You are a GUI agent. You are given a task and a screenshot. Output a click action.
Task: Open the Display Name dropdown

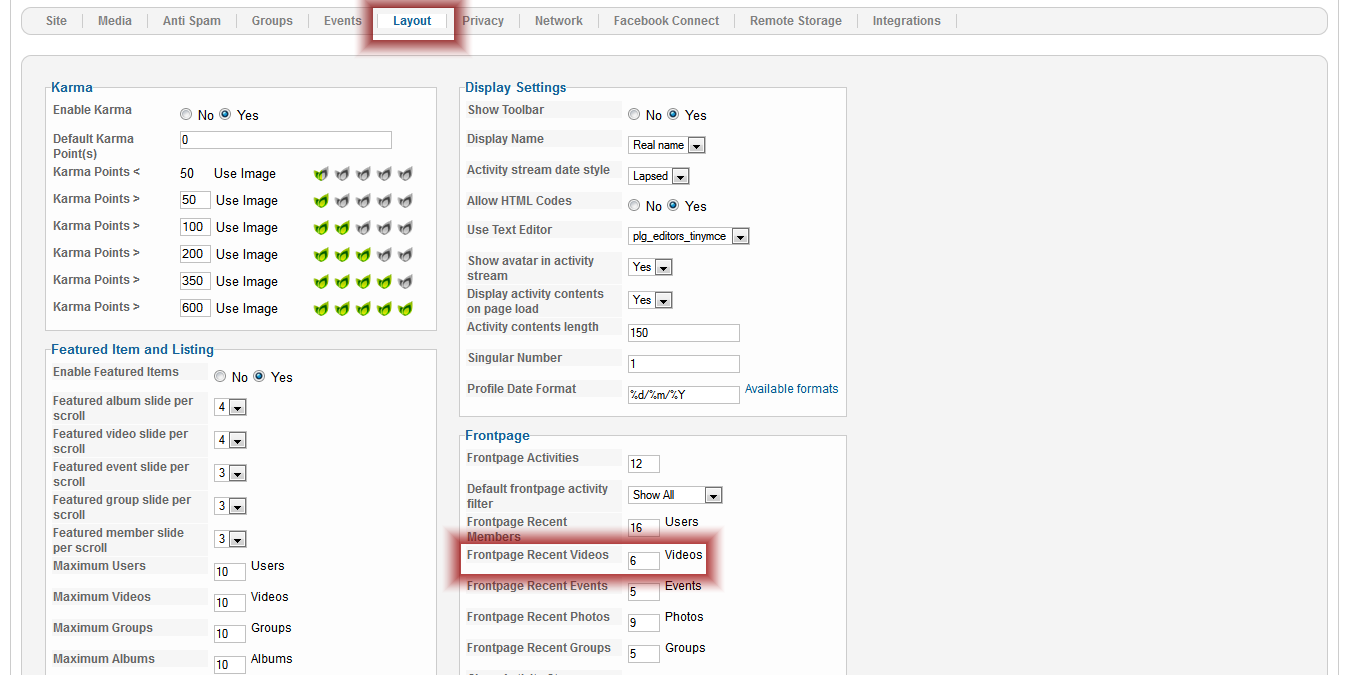click(x=668, y=145)
